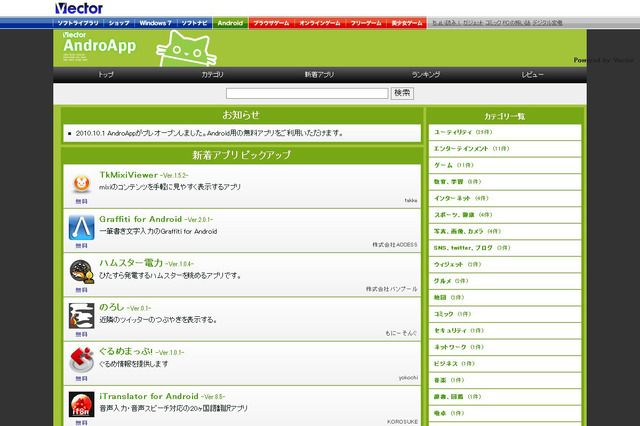Click the Vector logo at the top

tap(79, 8)
